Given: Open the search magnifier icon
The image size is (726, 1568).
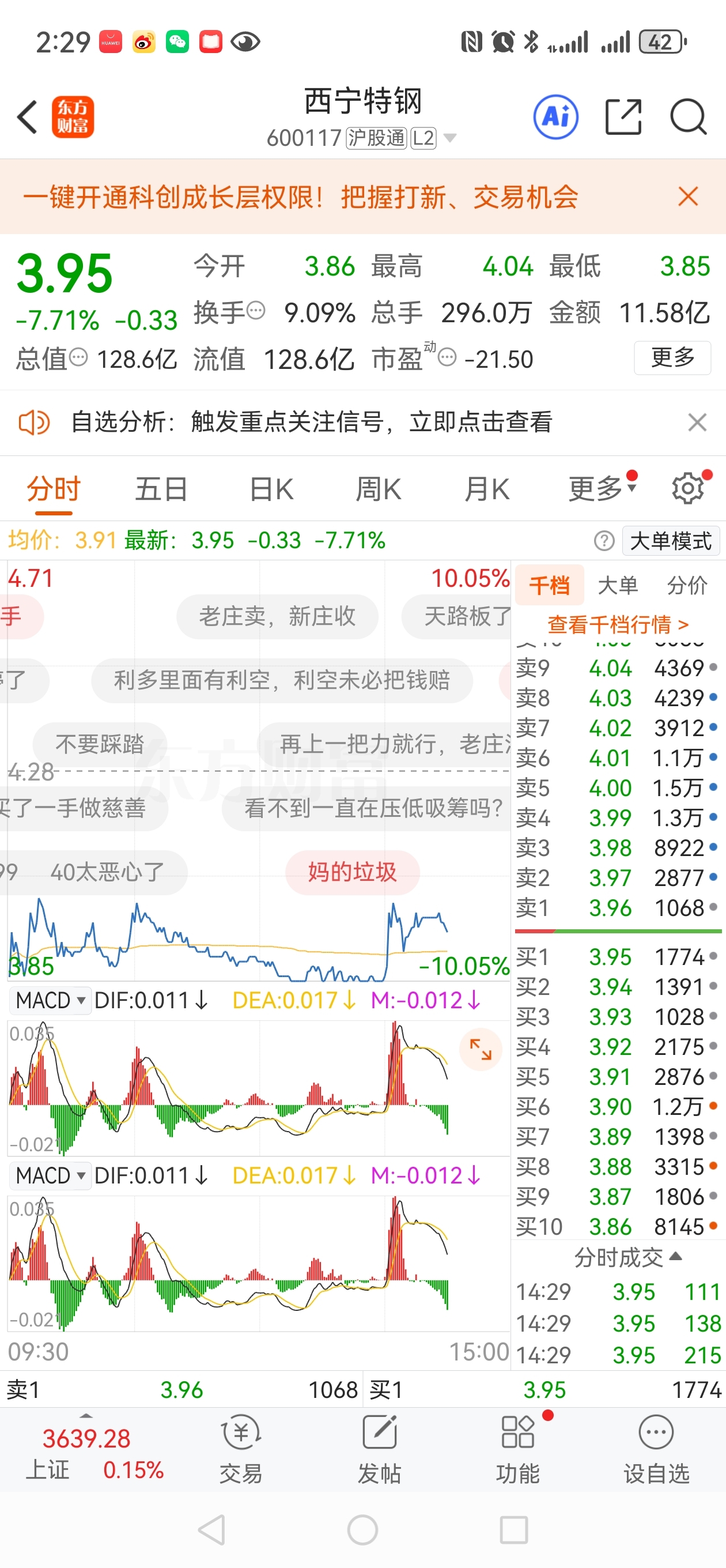Looking at the screenshot, I should pos(689,116).
